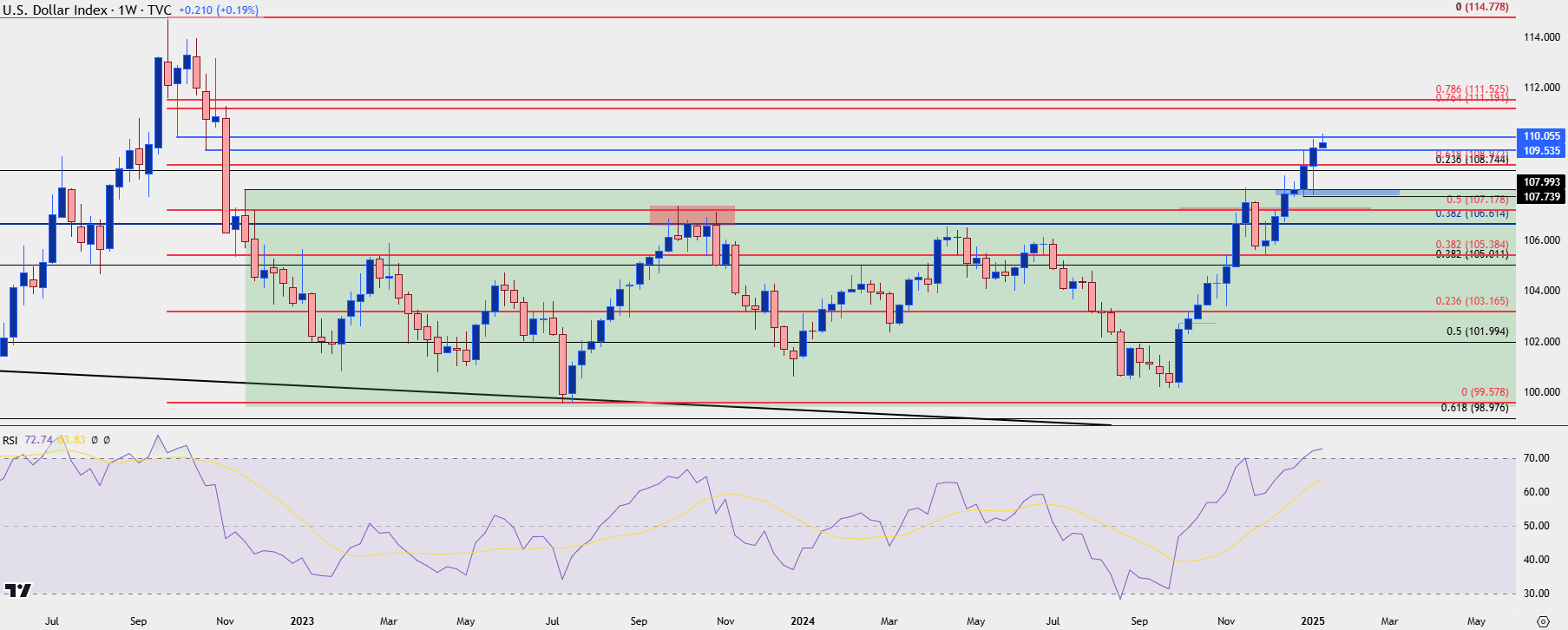
Task: Click the blue 109.535 price label
Action: point(1541,151)
